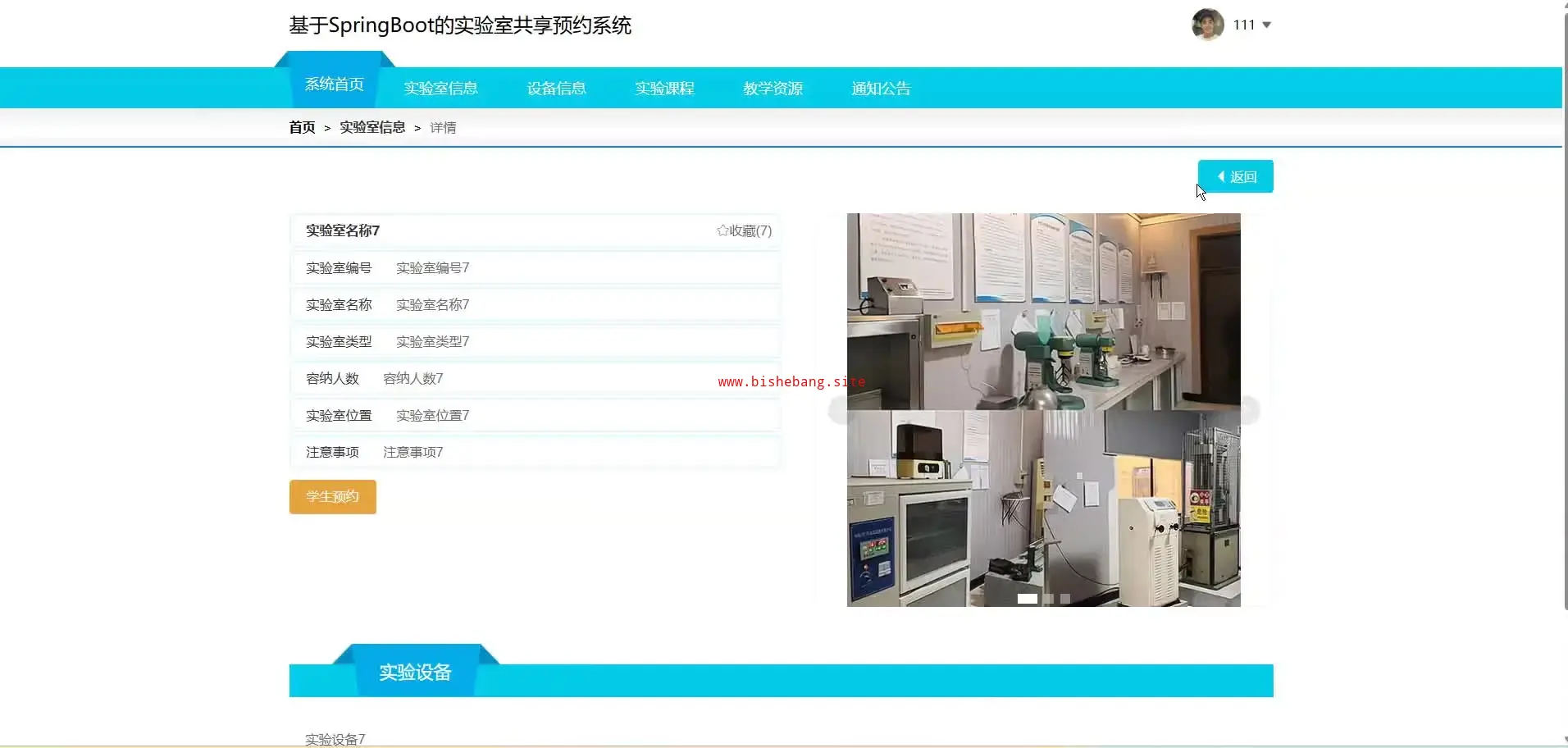Open the 设备信息 menu item
This screenshot has width=1568, height=748.
(x=556, y=89)
